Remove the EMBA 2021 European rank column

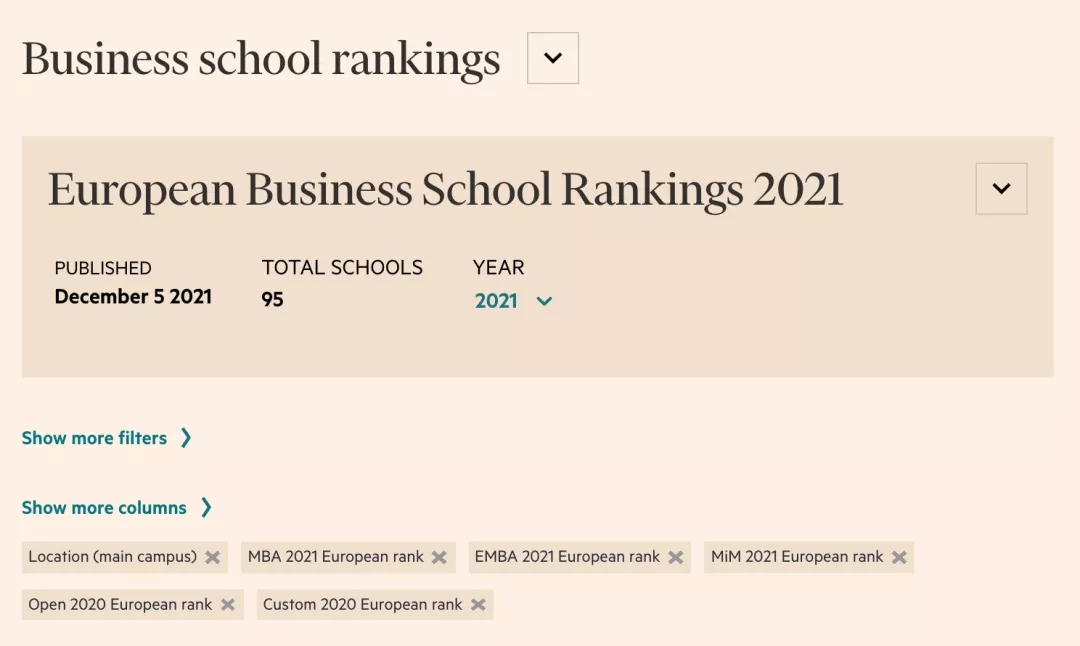click(x=677, y=557)
